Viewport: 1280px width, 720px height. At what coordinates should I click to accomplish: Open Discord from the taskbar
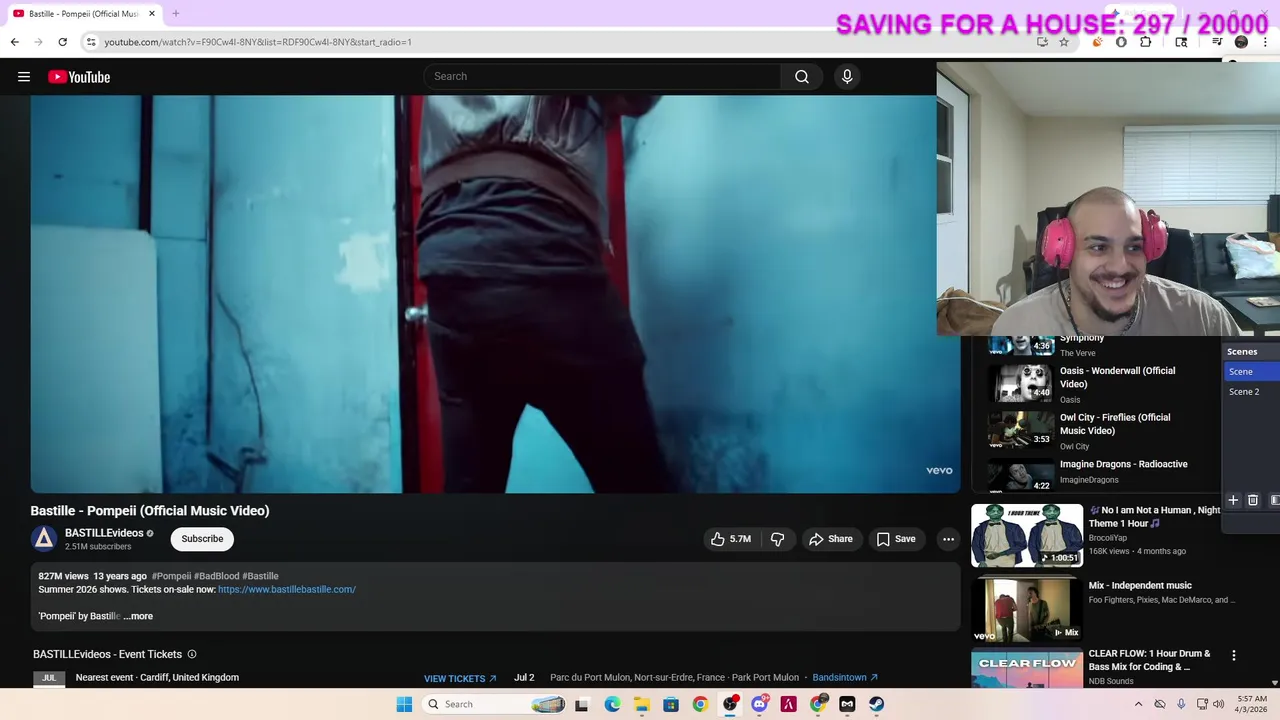[x=759, y=704]
